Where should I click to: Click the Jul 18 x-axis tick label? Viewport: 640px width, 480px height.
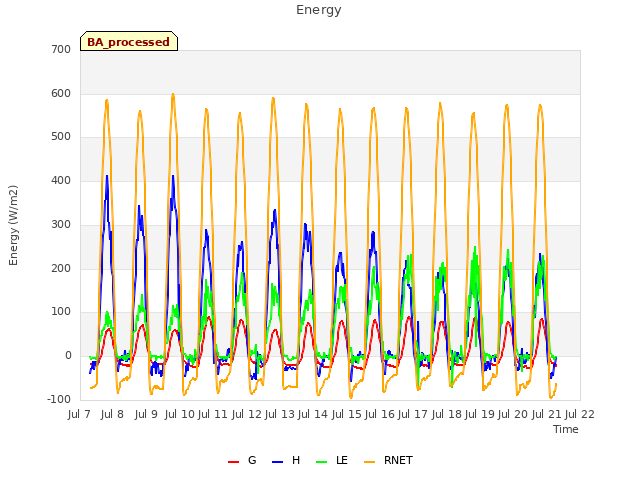447,415
